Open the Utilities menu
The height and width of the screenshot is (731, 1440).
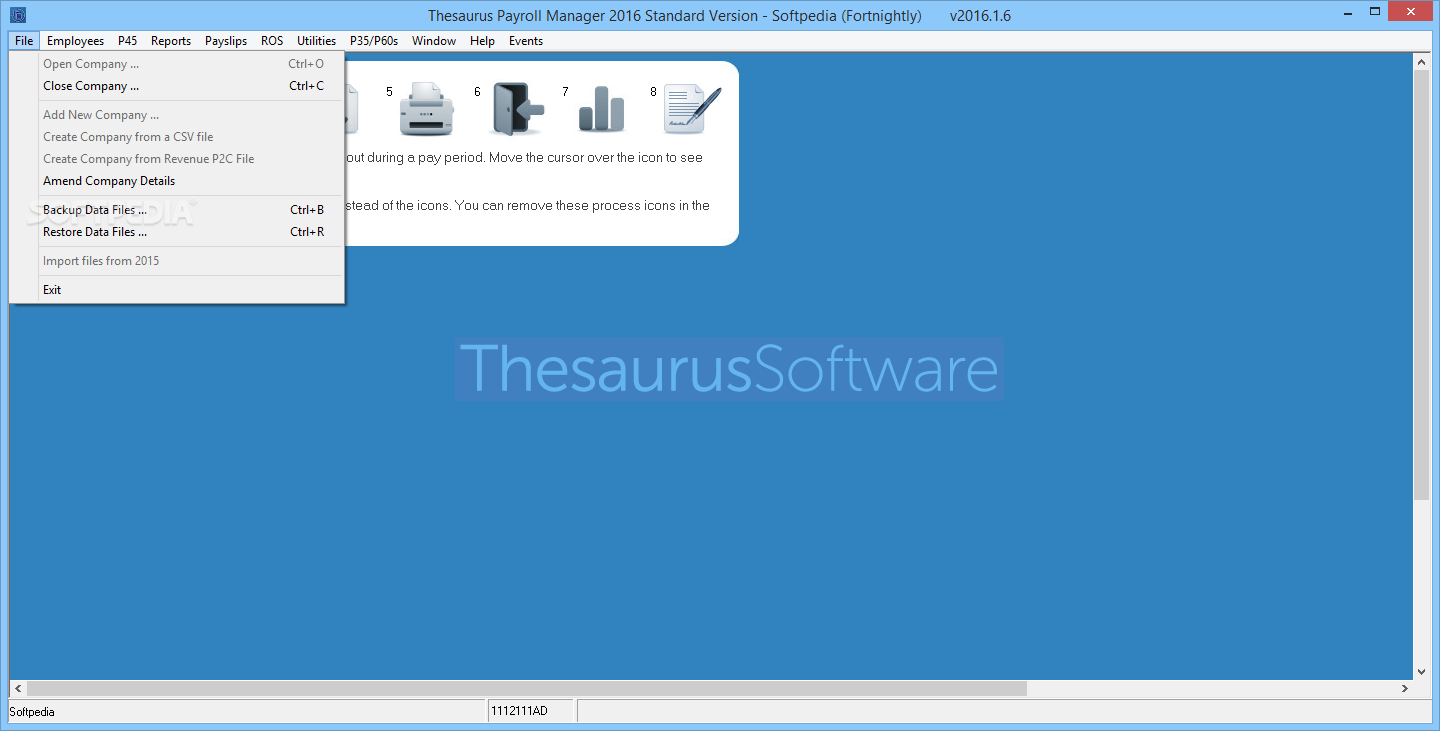(316, 41)
